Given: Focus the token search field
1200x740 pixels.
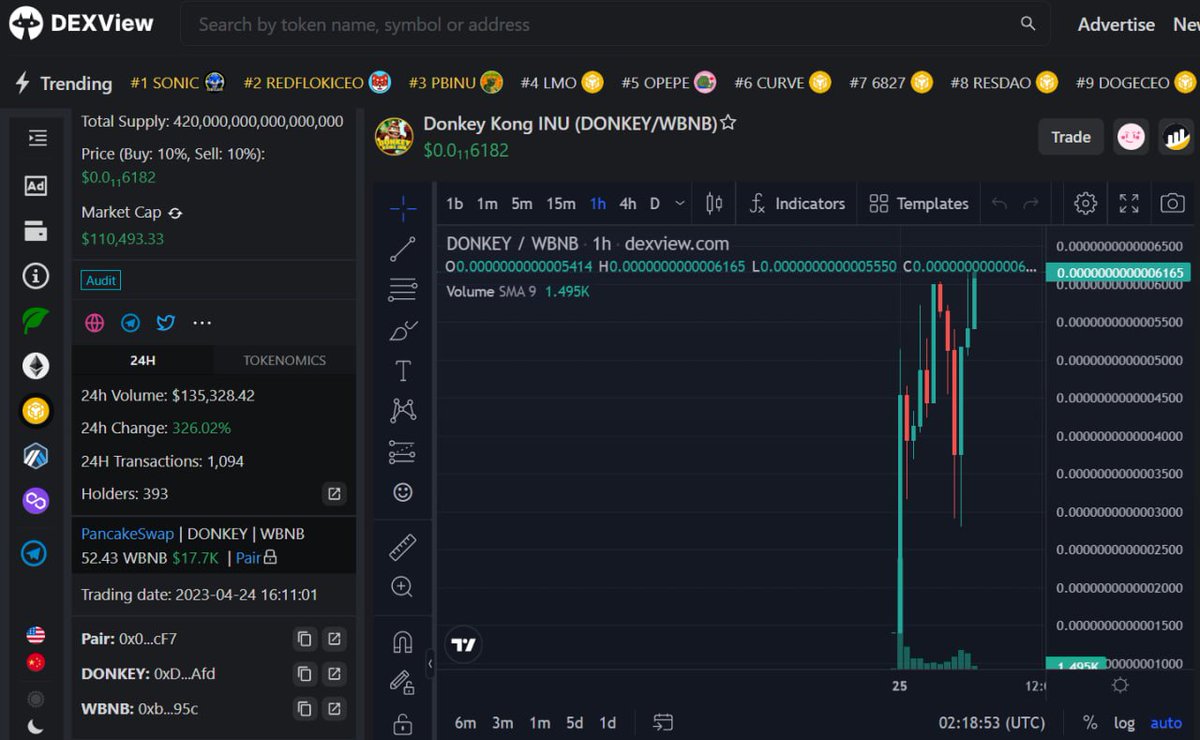Looking at the screenshot, I should pos(615,24).
